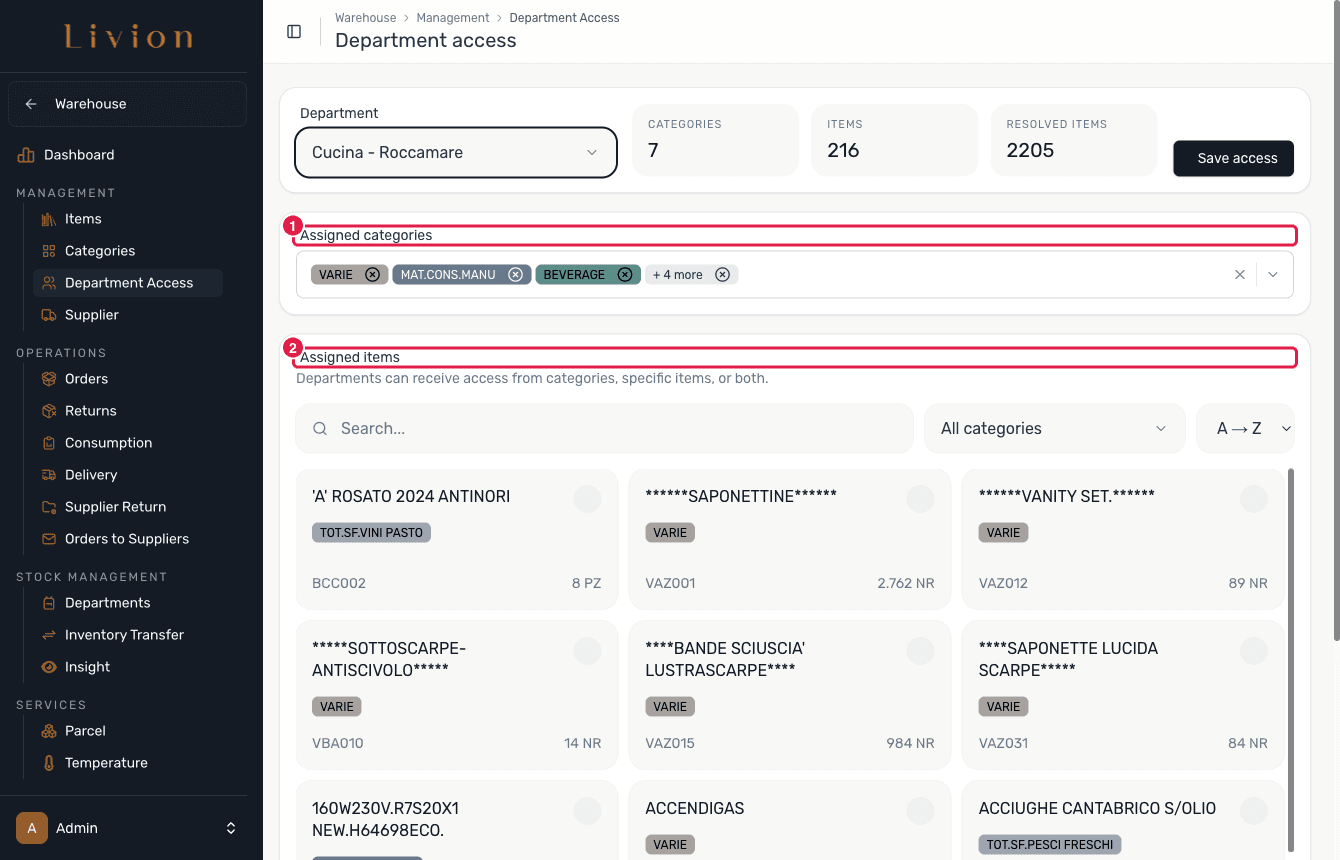Screen dimensions: 1340x860
Task: Click the Parcel boxes icon
Action: point(49,731)
